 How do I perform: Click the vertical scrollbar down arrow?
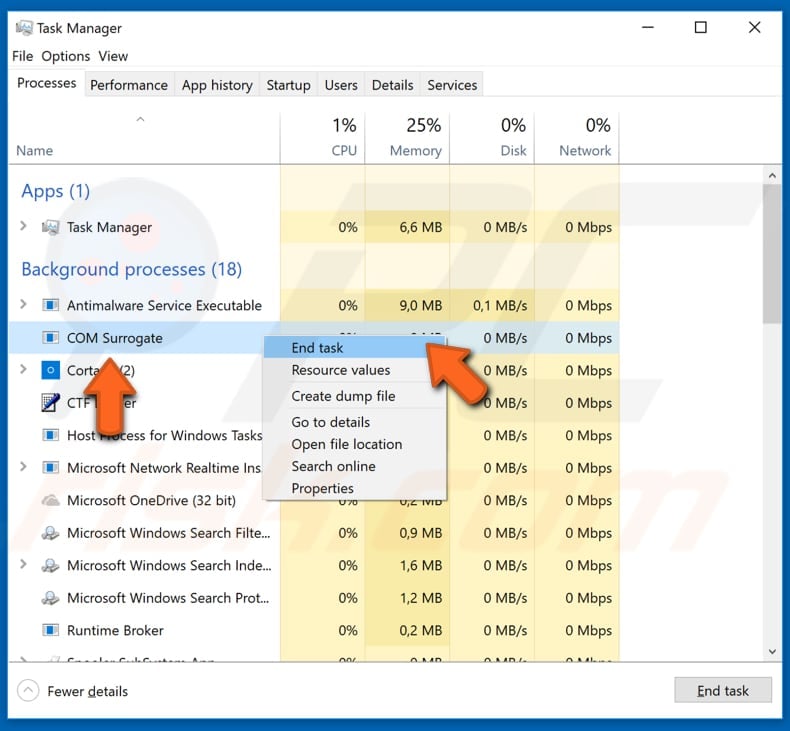tap(772, 650)
